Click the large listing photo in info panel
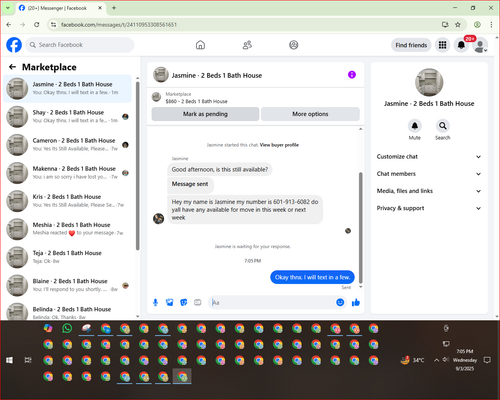The image size is (500, 400). [429, 83]
